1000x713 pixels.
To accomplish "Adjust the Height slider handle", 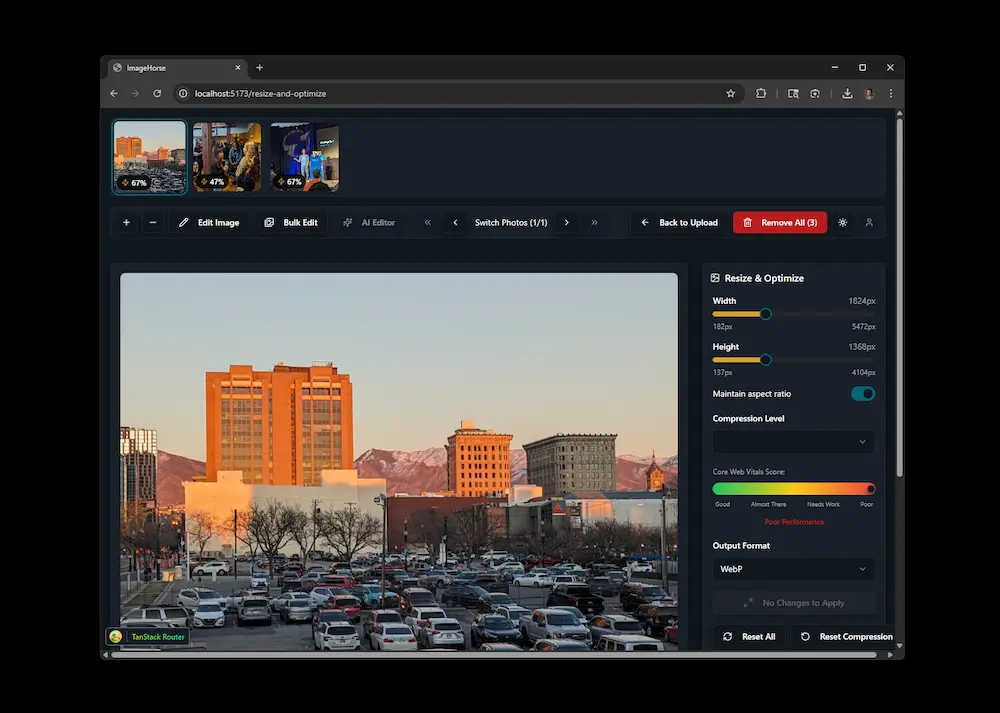I will pos(765,360).
